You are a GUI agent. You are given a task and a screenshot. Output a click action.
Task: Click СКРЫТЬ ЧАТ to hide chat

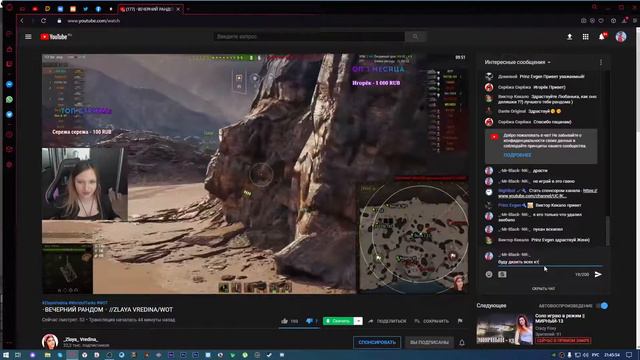tap(543, 289)
